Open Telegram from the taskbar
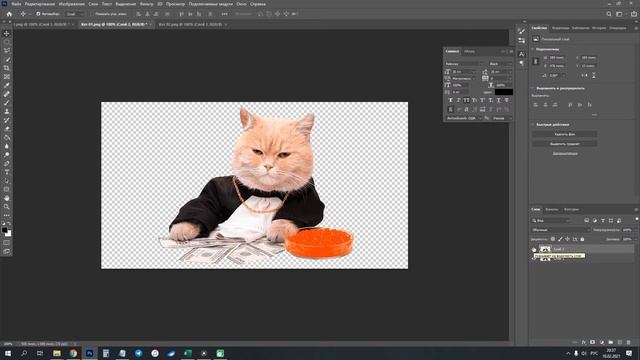The image size is (640, 360). coord(138,353)
